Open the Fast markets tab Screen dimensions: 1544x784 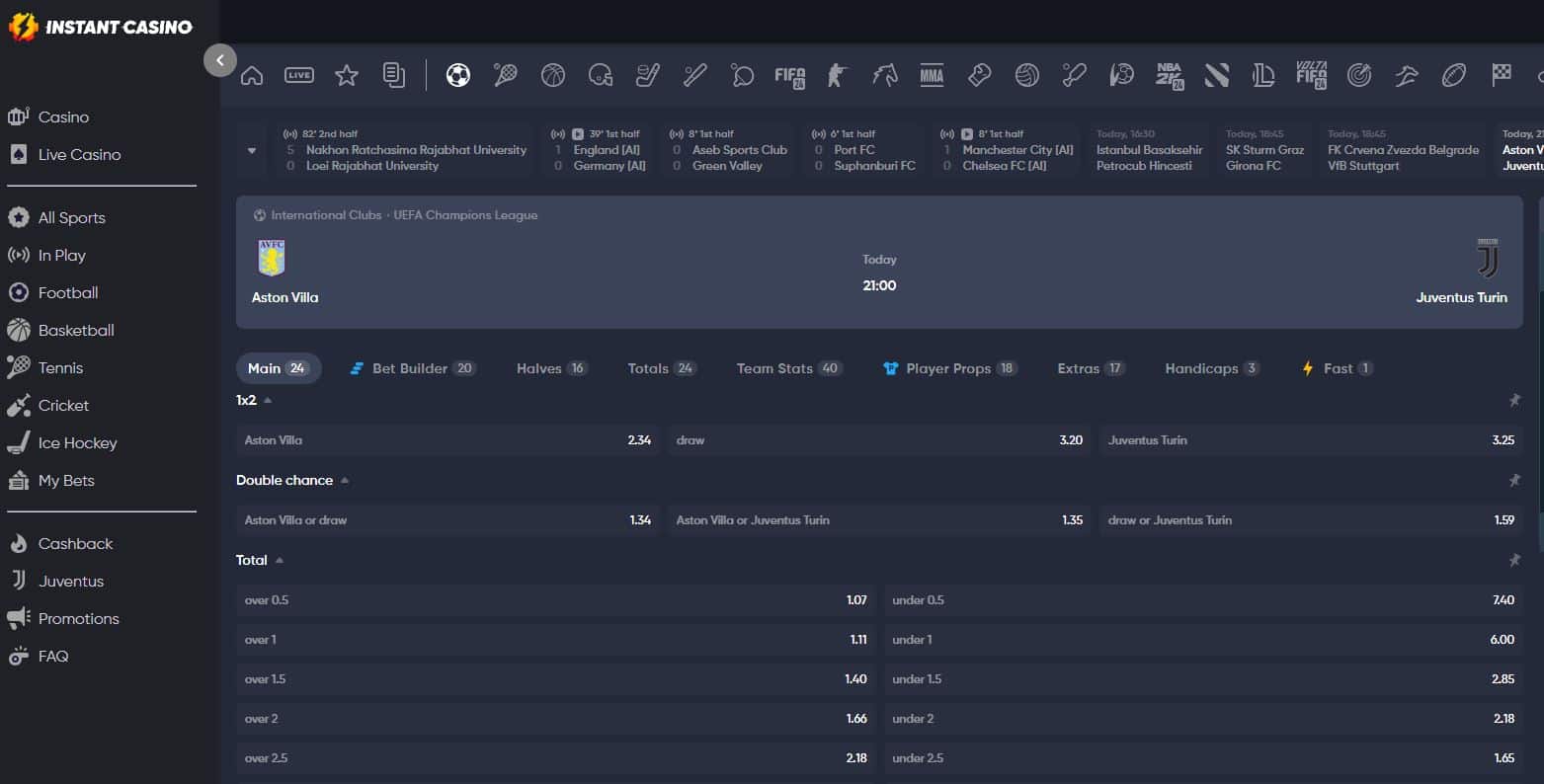1337,368
